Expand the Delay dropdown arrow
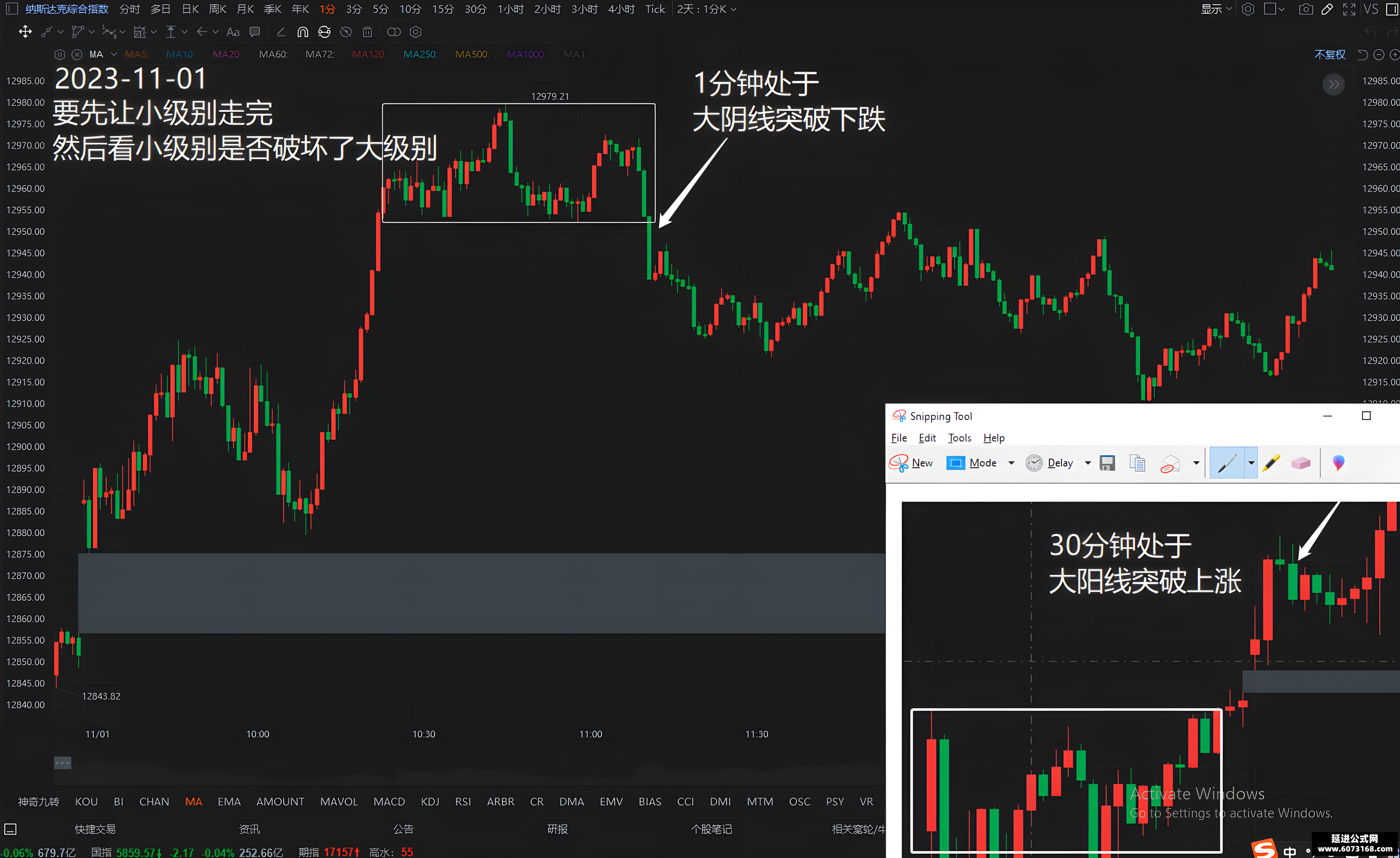This screenshot has height=858, width=1400. 1088,463
